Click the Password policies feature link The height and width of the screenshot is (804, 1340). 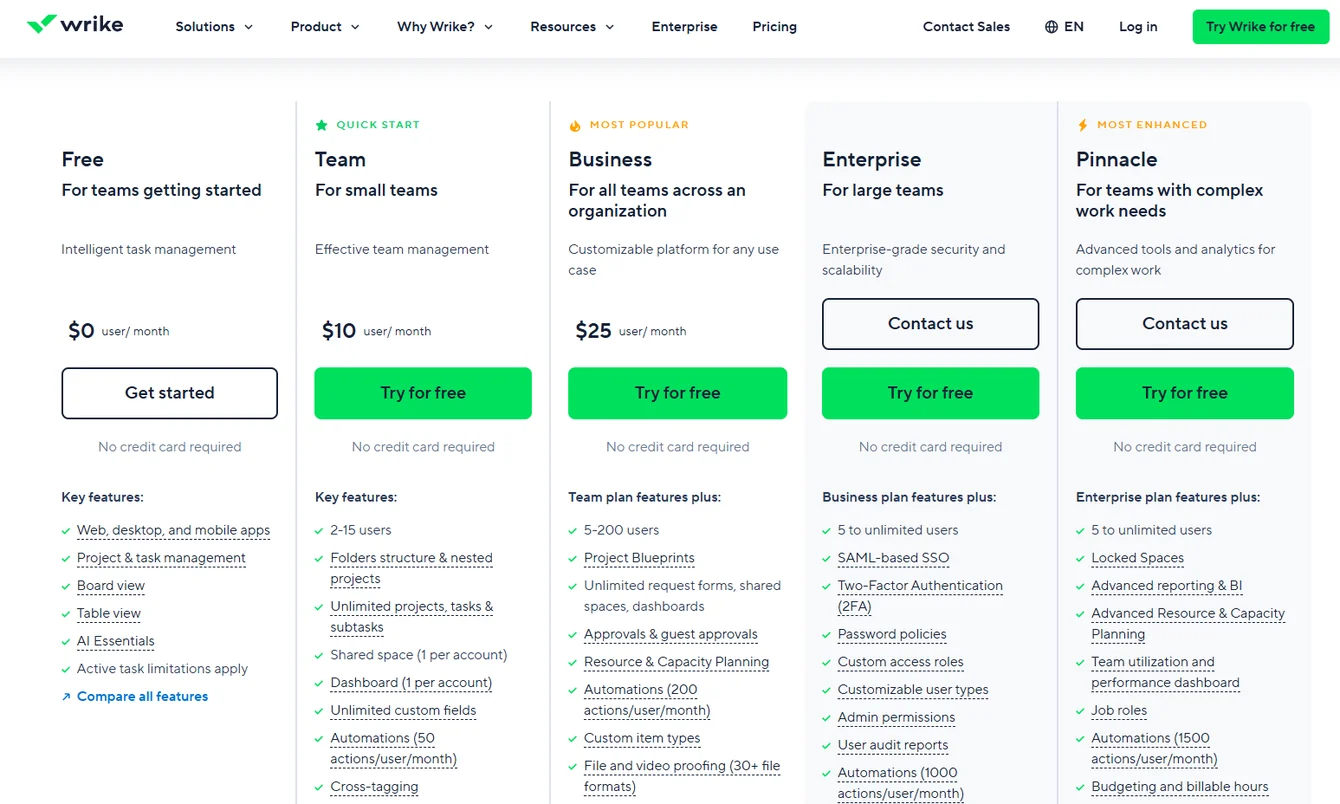892,635
